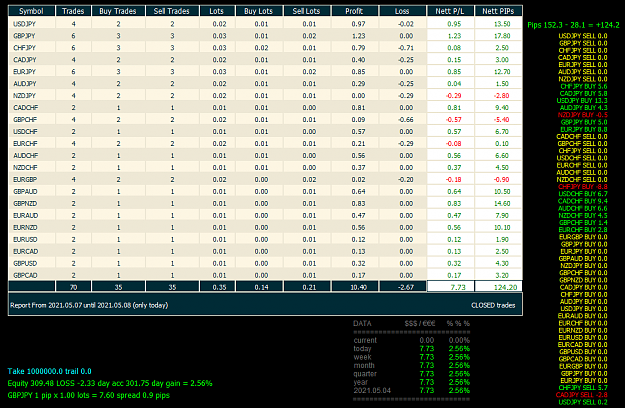Click the GBPCAD symbol table row
This screenshot has width=625, height=408.
(x=265, y=275)
